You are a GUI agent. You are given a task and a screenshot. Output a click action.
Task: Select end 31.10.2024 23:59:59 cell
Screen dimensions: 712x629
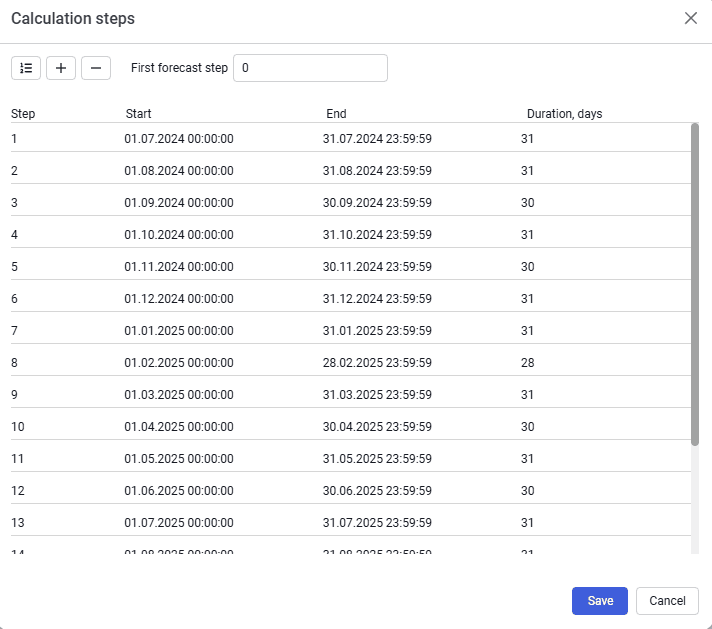click(377, 235)
